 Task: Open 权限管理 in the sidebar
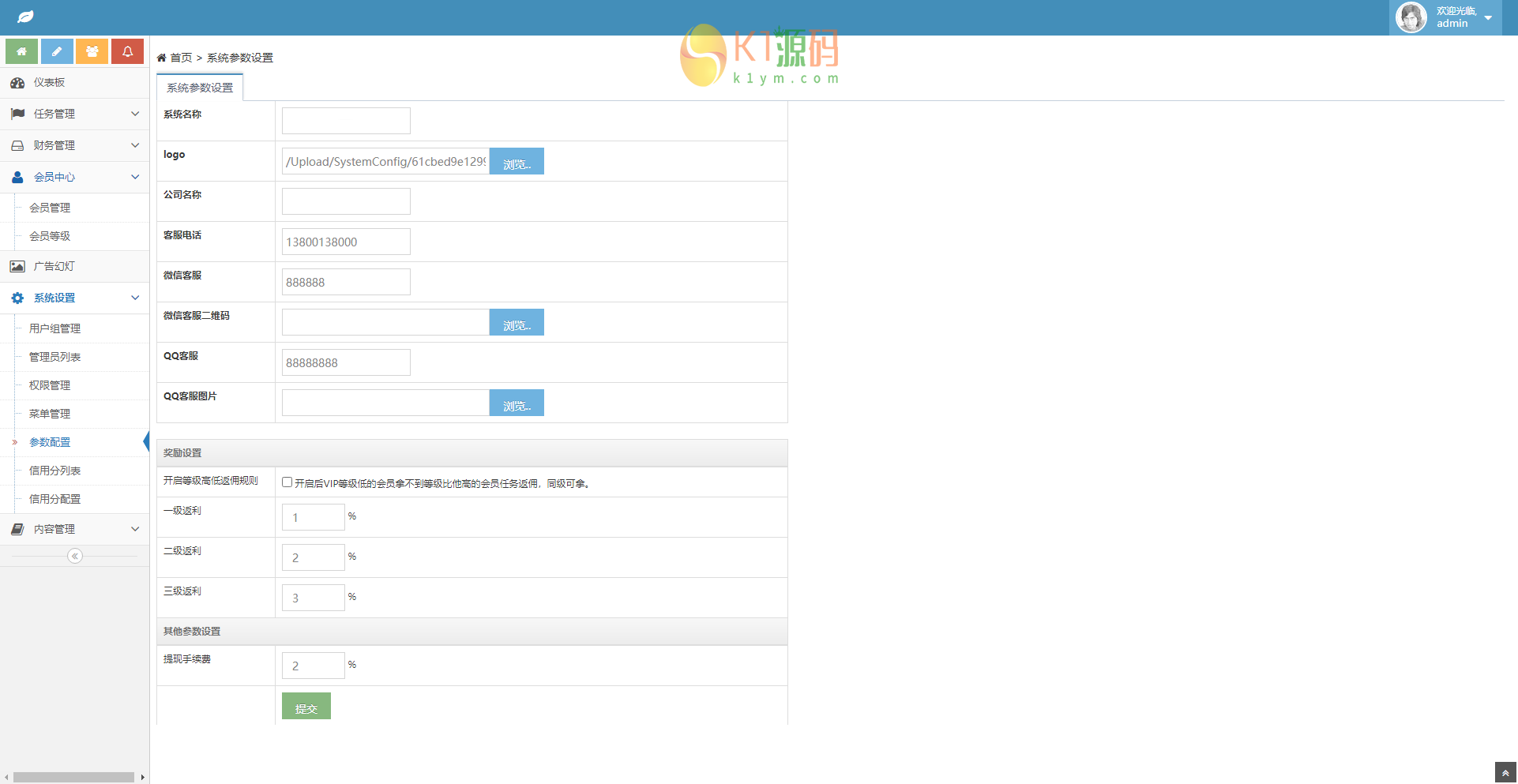coord(50,385)
